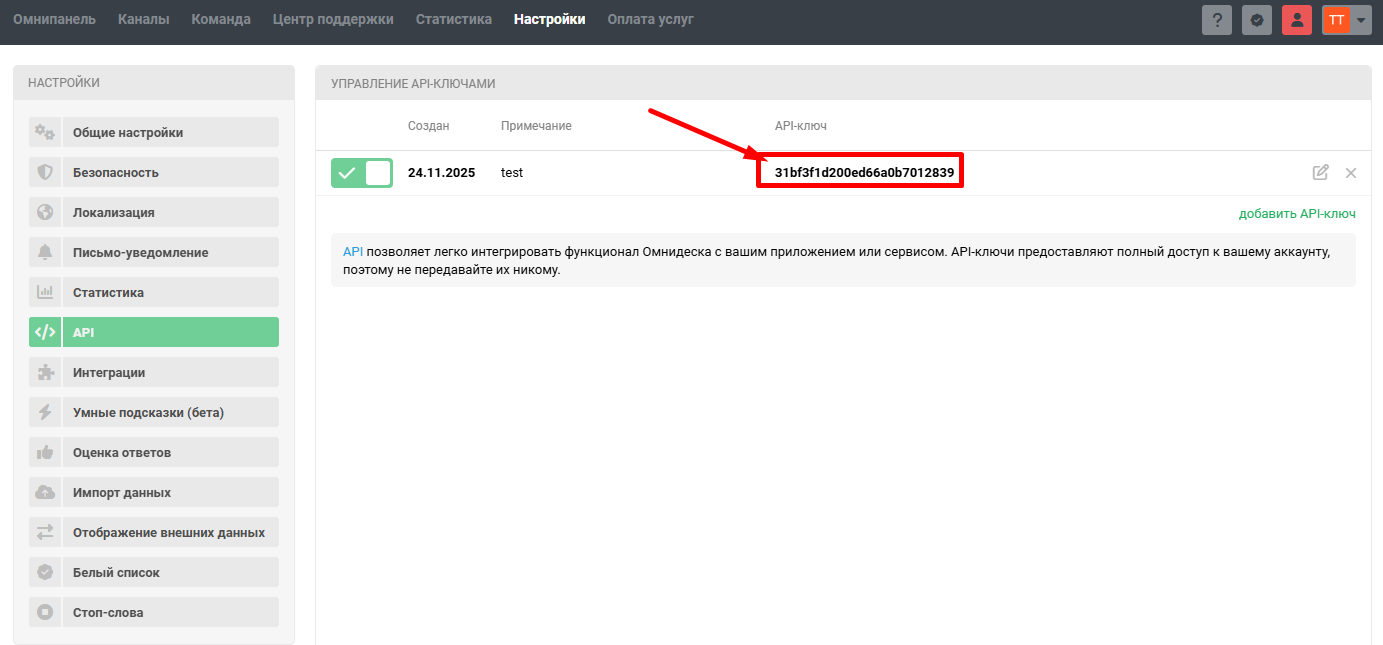Click the help question mark icon
The width and height of the screenshot is (1383, 645).
[x=1217, y=20]
